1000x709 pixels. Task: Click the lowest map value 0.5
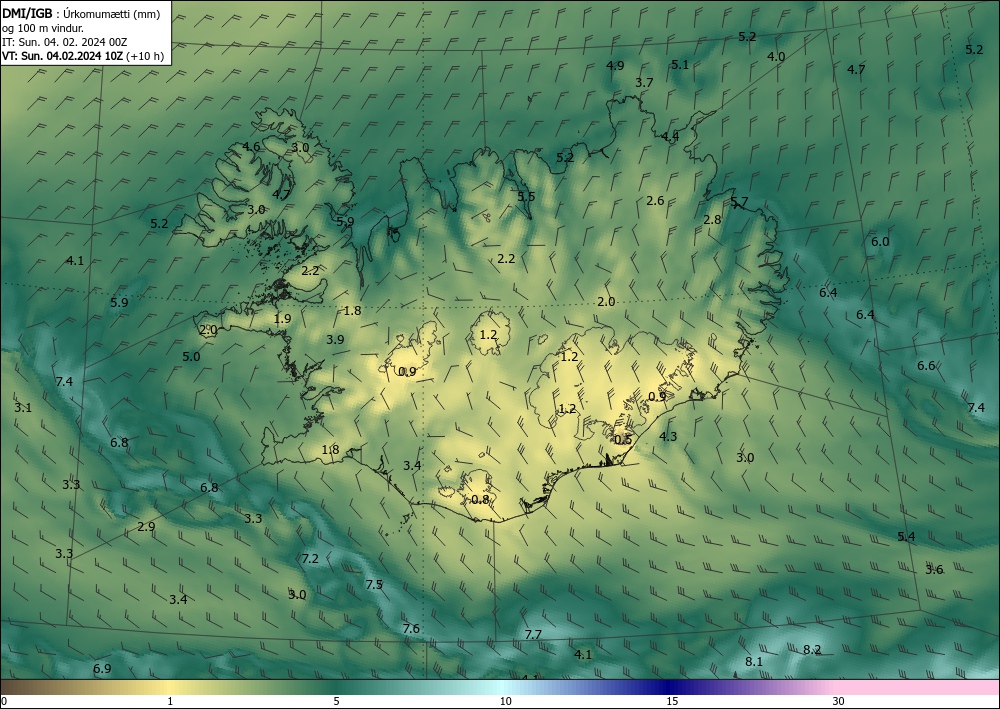click(622, 439)
